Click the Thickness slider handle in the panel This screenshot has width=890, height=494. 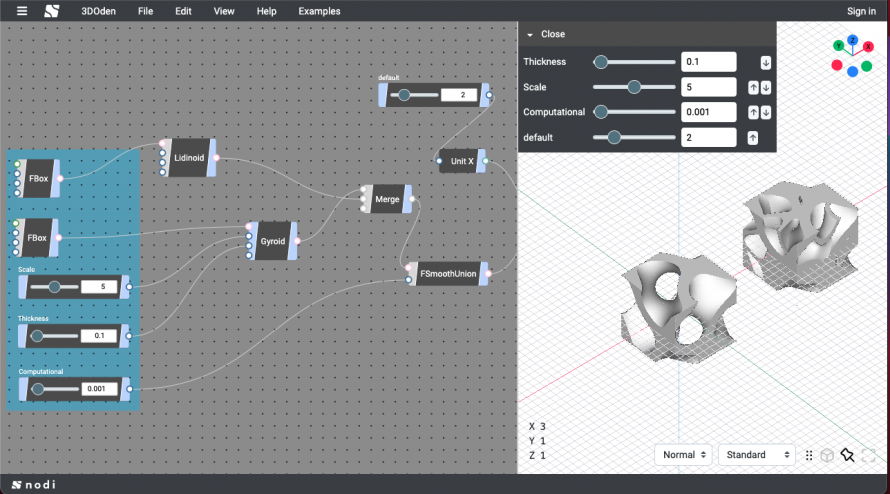point(601,62)
